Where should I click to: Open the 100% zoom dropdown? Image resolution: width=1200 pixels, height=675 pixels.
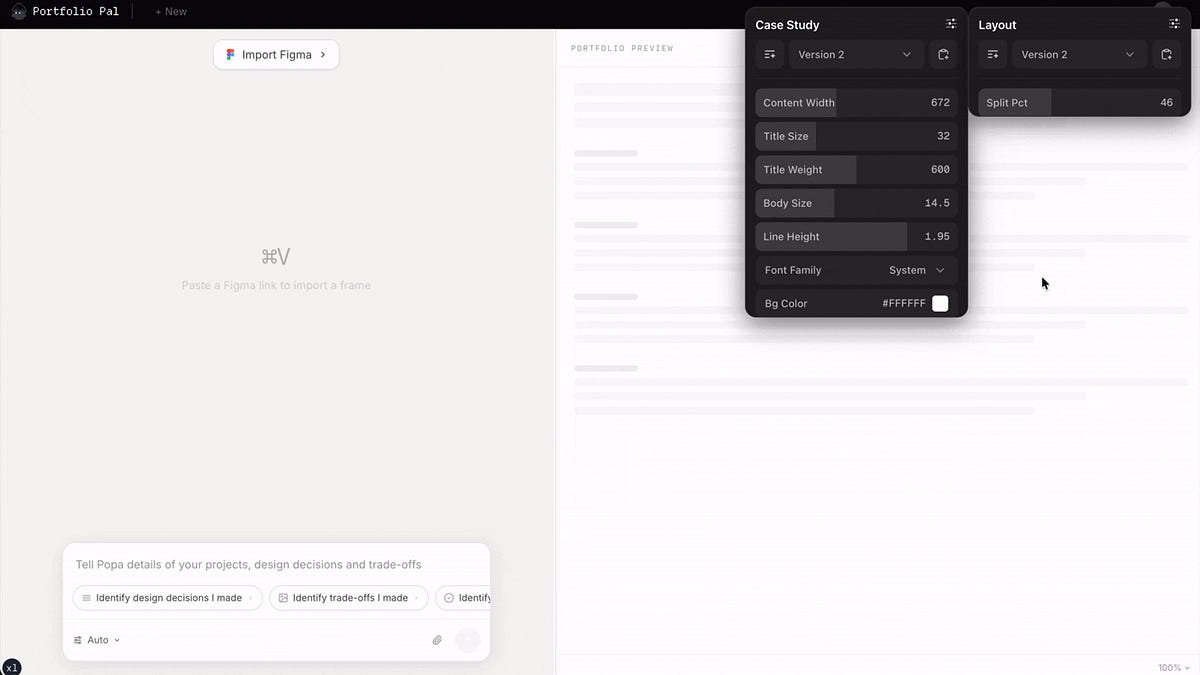click(x=1173, y=667)
